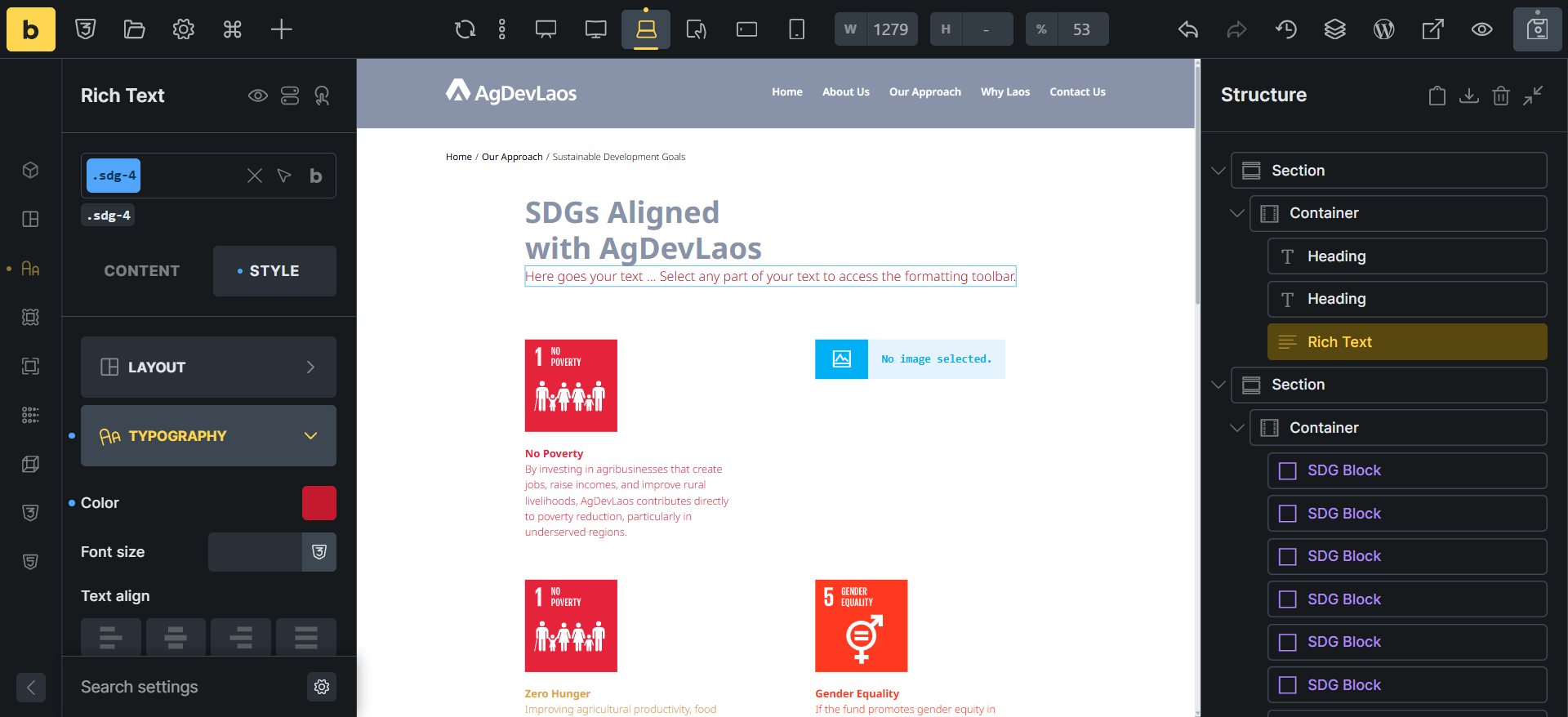Open the command keyboard shortcuts icon
The width and height of the screenshot is (1568, 717).
233,29
